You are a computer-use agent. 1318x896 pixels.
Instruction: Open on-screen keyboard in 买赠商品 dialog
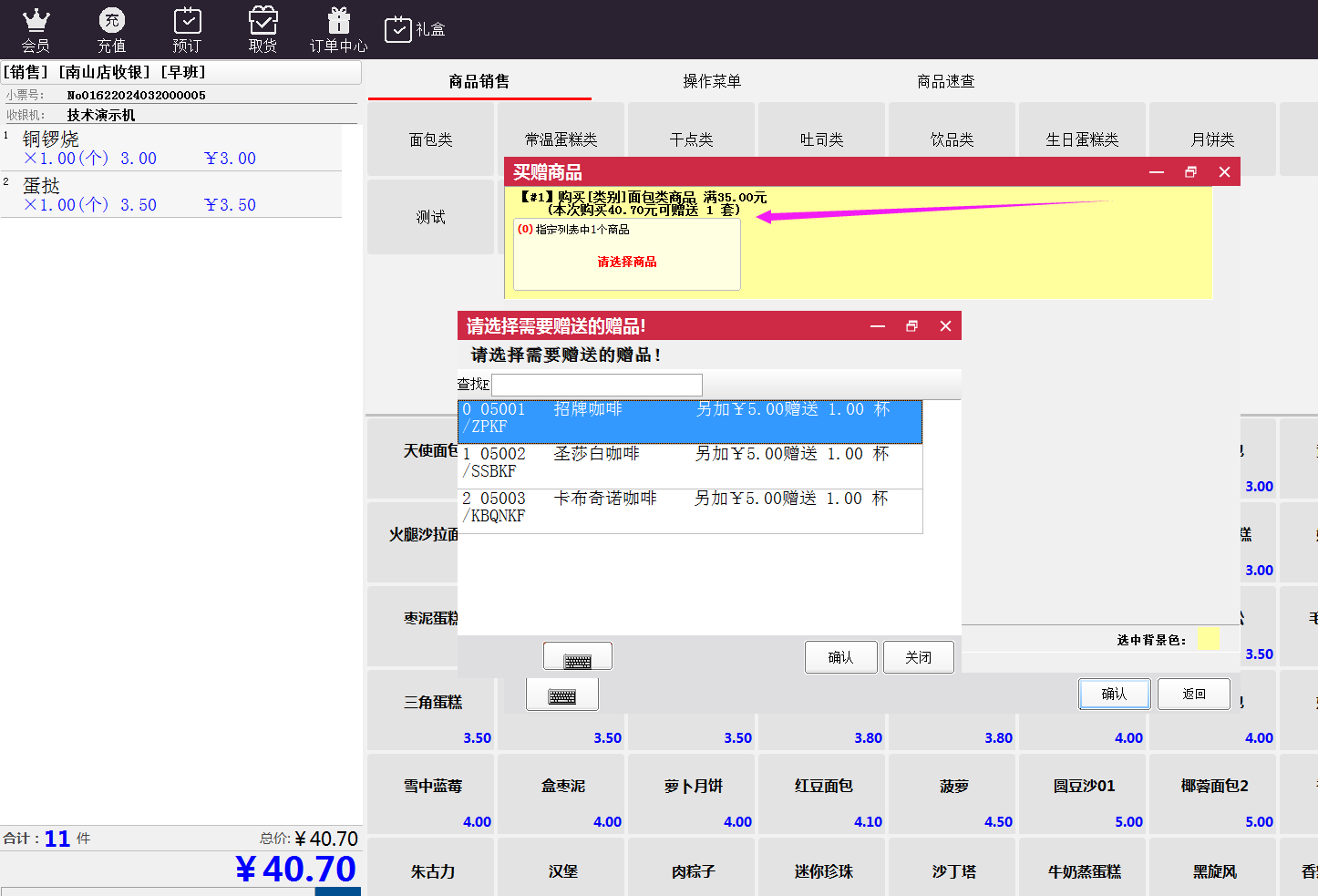point(561,695)
